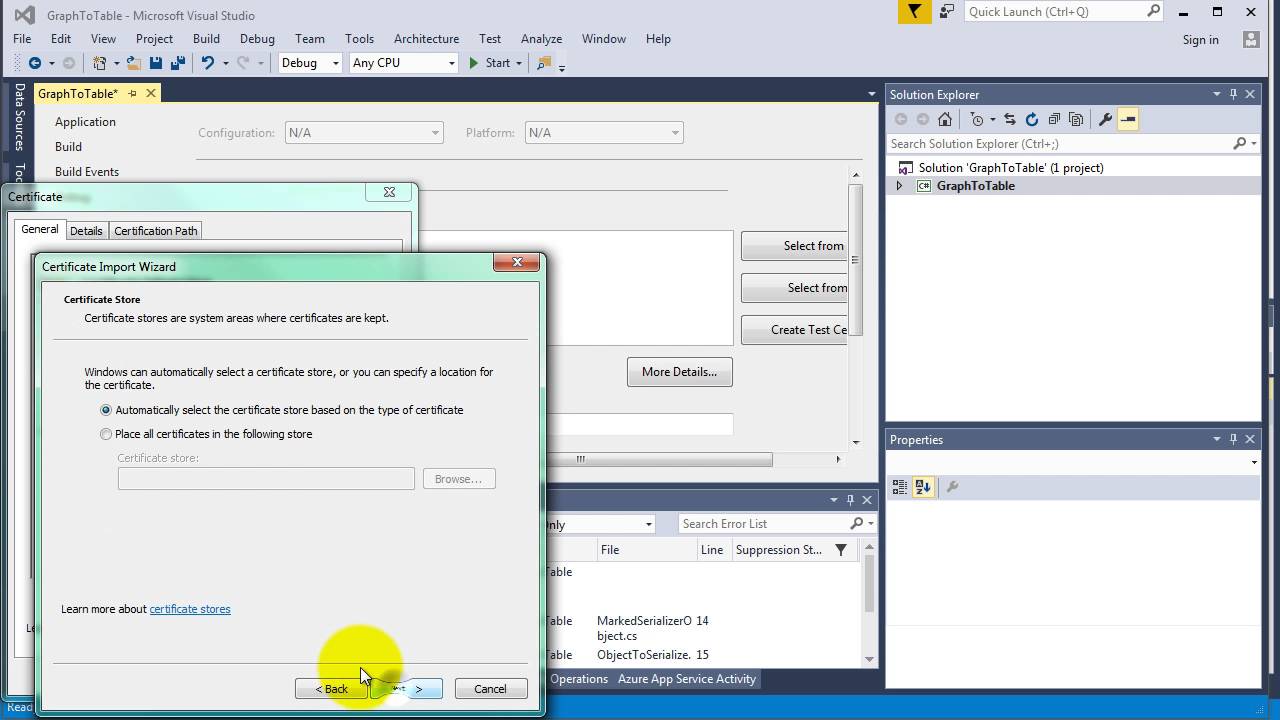1280x720 pixels.
Task: Click the Create Test Certificate button
Action: (x=795, y=330)
